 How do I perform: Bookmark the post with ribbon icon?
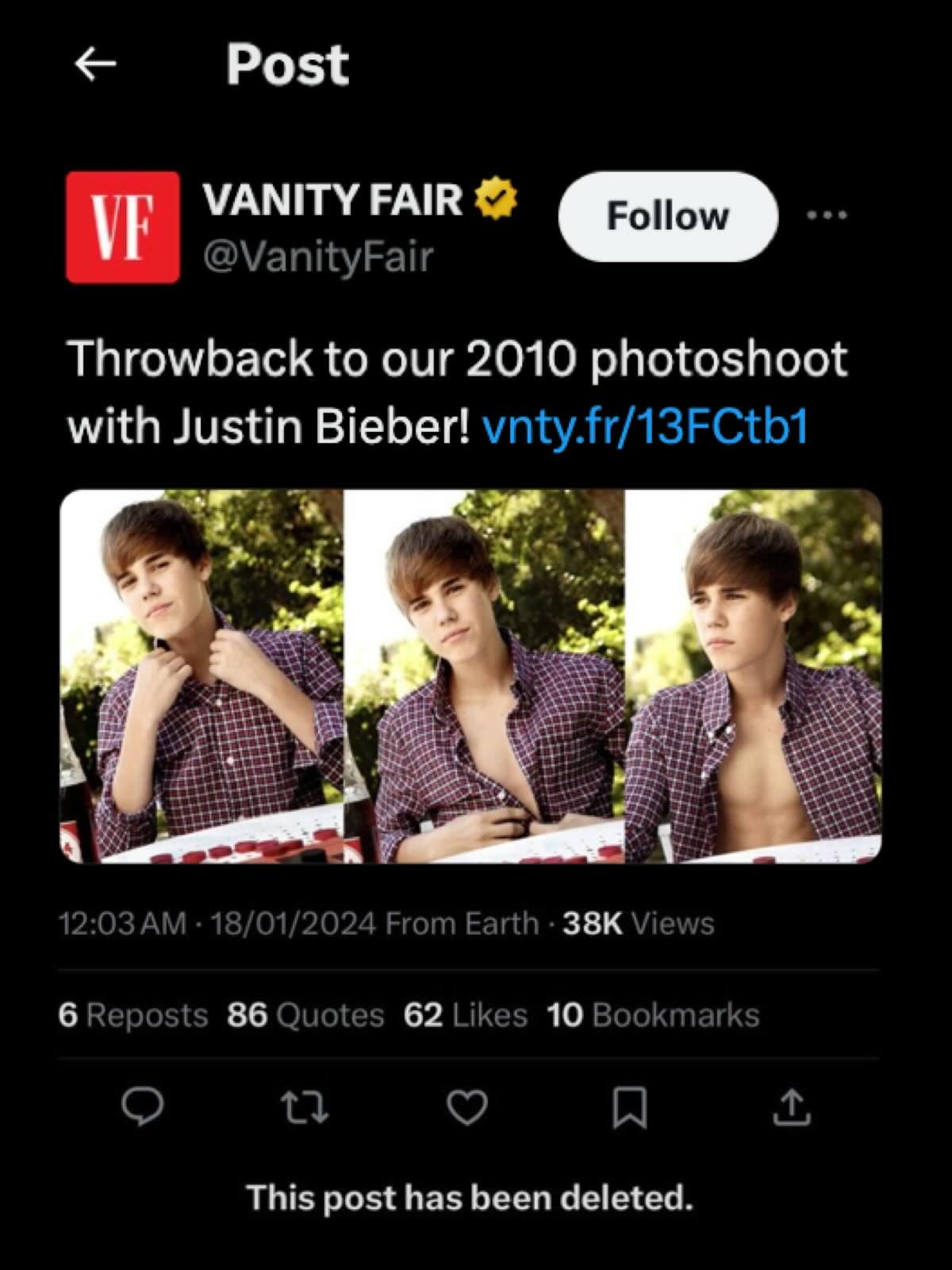click(x=630, y=1108)
